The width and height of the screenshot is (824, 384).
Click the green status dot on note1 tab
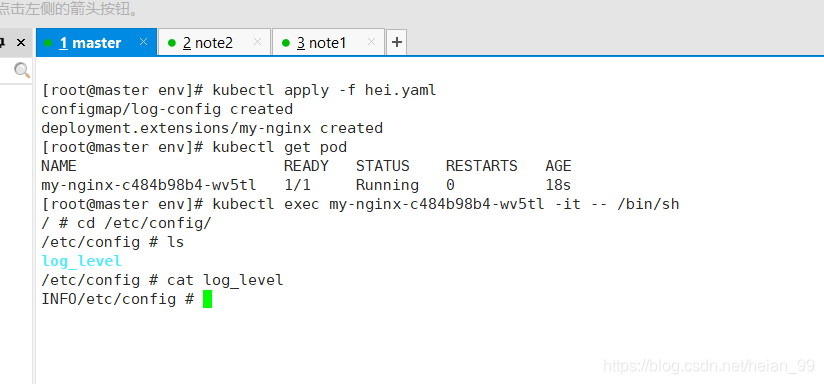[x=285, y=43]
